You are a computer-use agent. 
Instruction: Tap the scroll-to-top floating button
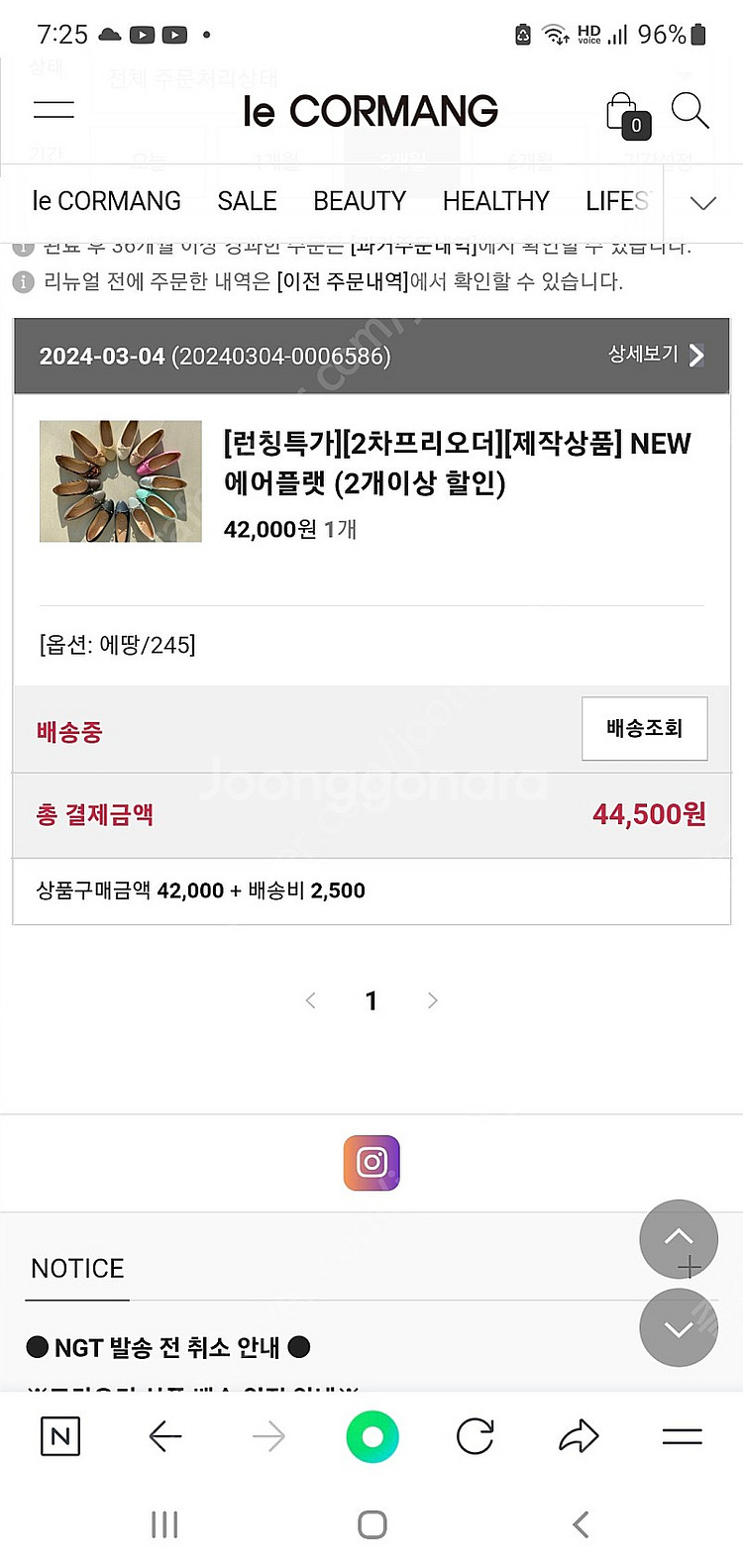point(679,1238)
